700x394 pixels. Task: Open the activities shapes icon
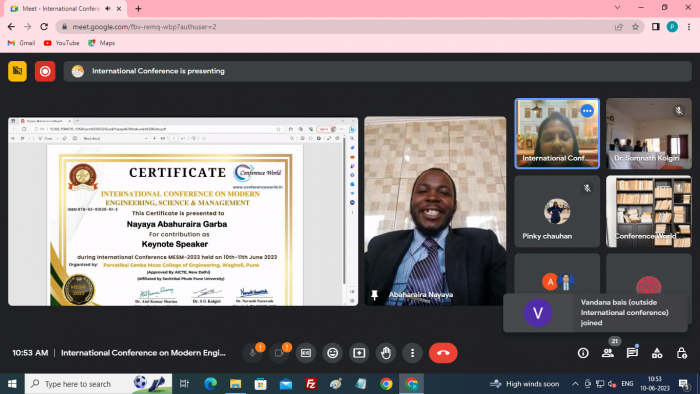point(657,353)
